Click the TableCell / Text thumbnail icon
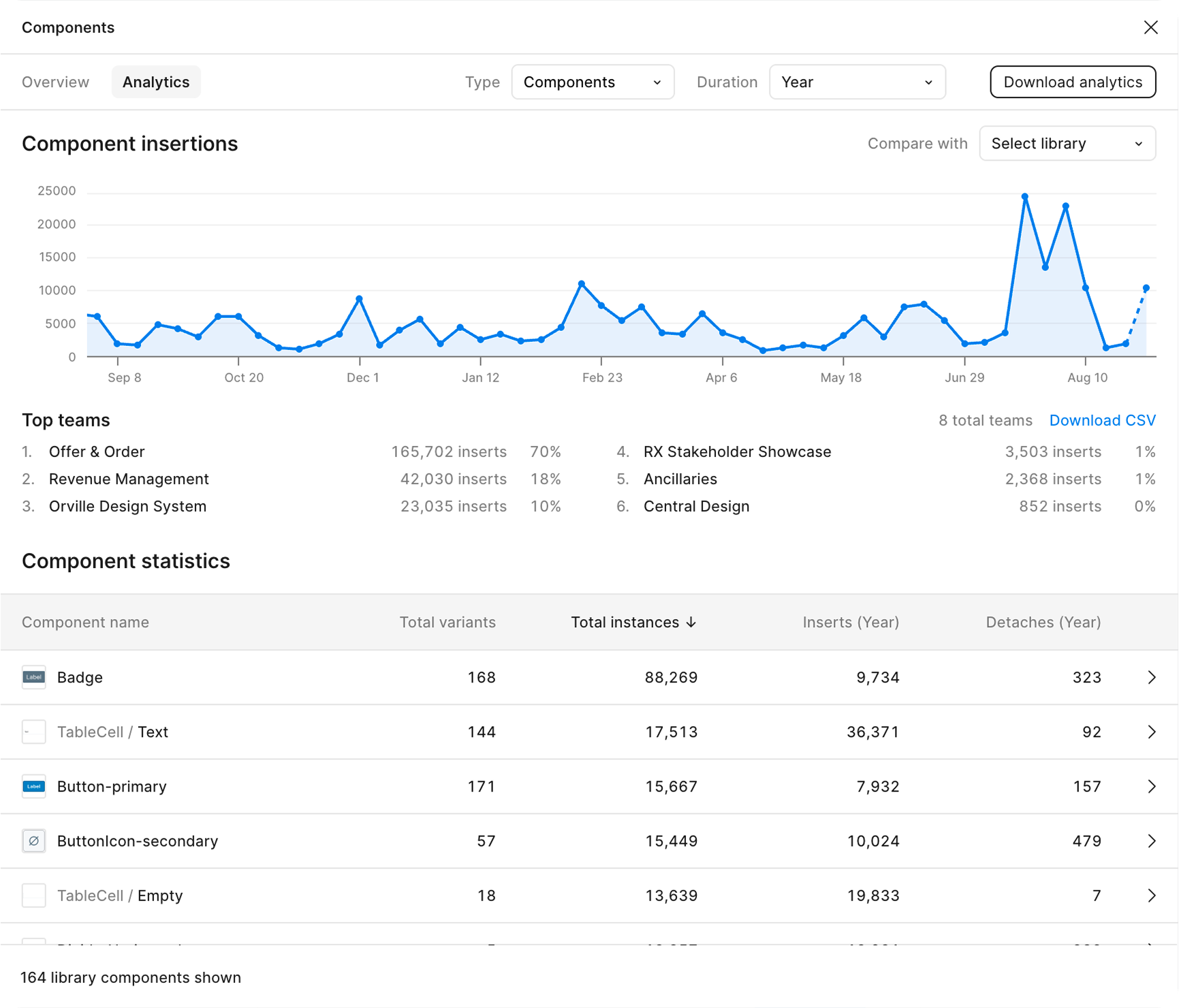Viewport: 1179px width, 1008px height. pyautogui.click(x=34, y=732)
